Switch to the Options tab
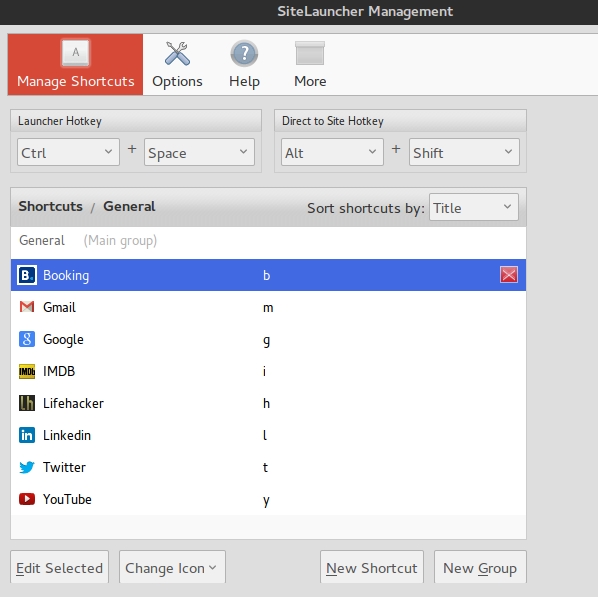The width and height of the screenshot is (598, 597). pyautogui.click(x=177, y=64)
